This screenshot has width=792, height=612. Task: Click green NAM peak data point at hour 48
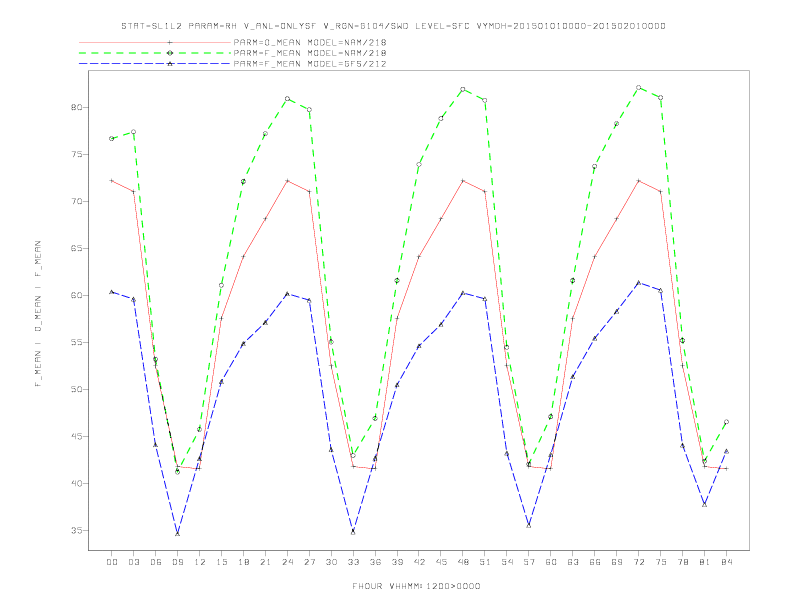(463, 89)
